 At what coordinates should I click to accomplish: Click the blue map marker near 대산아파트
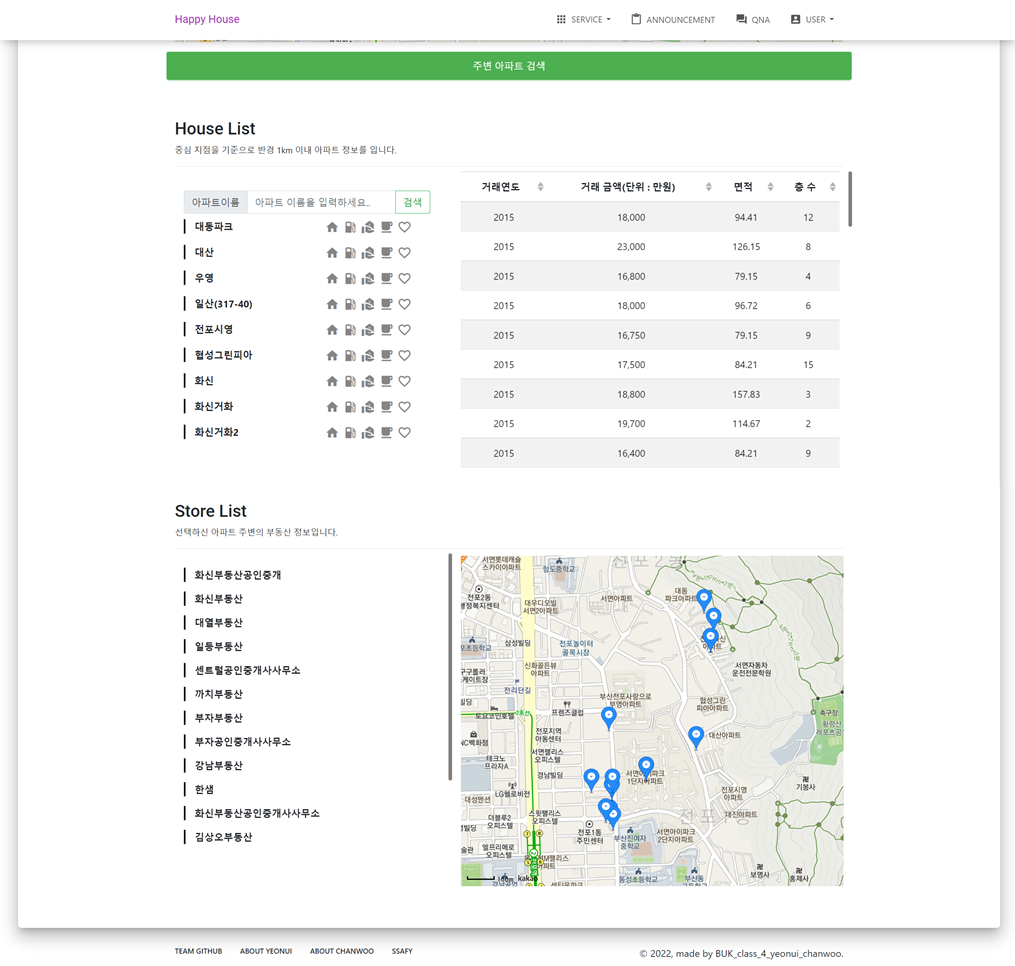coord(695,736)
